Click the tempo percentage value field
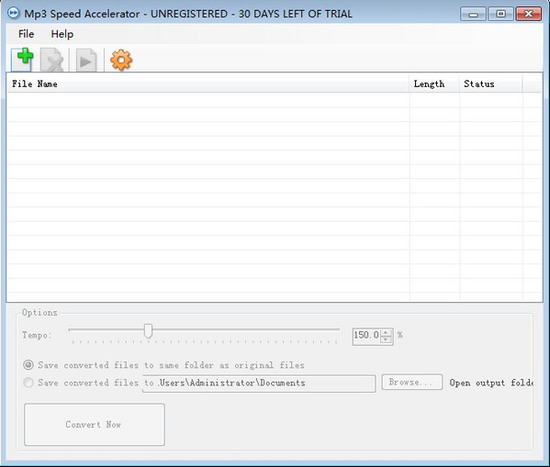550x467 pixels. click(367, 336)
